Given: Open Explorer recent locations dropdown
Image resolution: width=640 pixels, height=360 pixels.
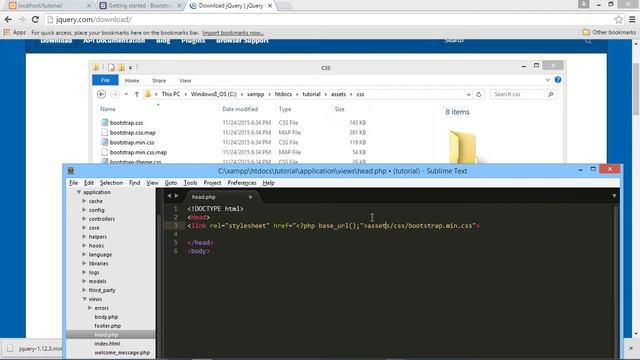Looking at the screenshot, I should tap(126, 94).
